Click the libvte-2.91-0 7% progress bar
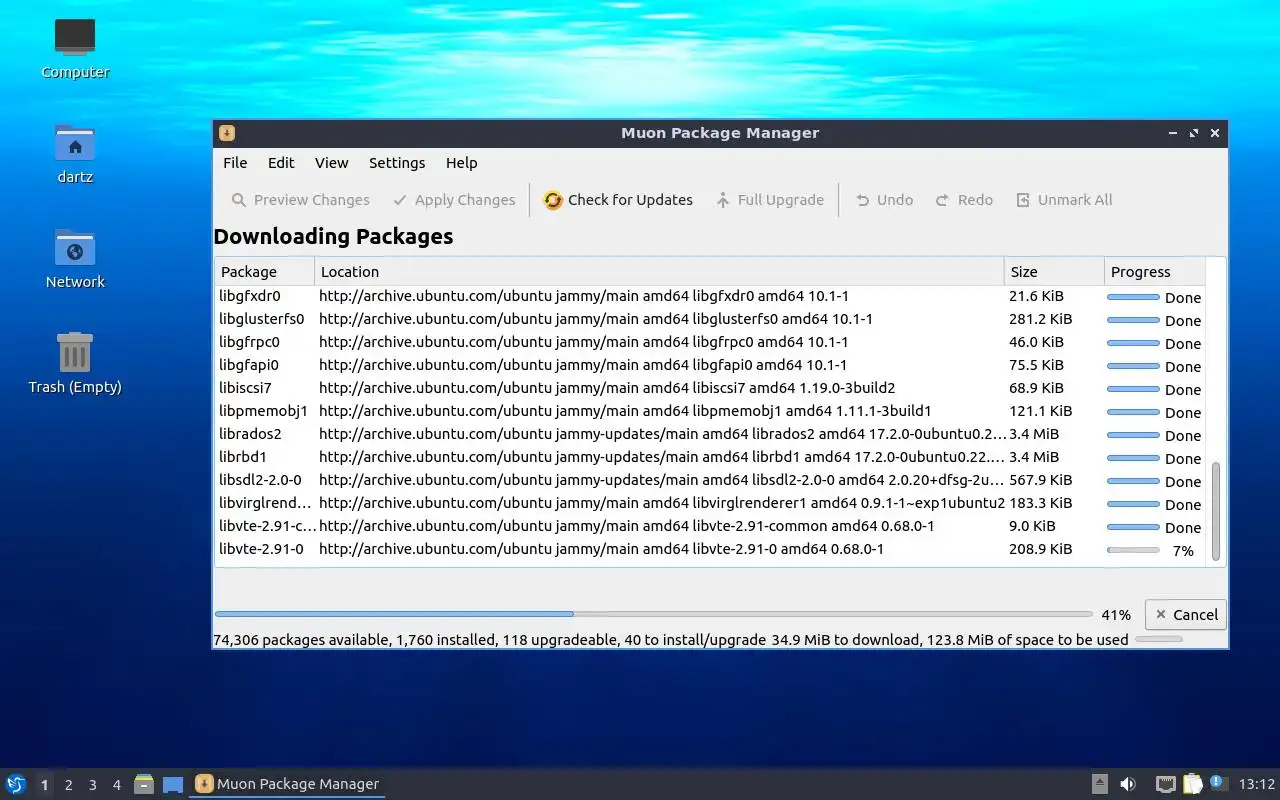 point(1133,550)
